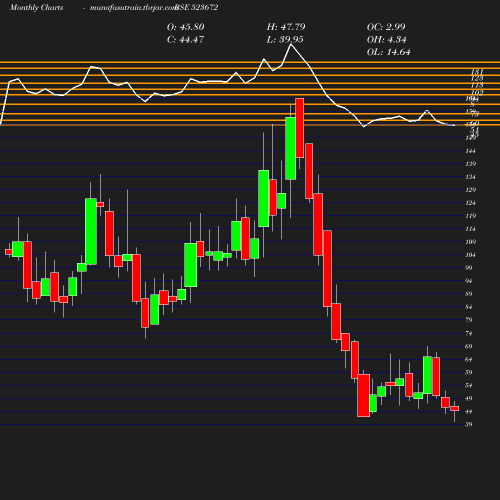Viewport: 500px width, 500px height.
Task: Click the 44 price axis label
Action: tap(469, 412)
